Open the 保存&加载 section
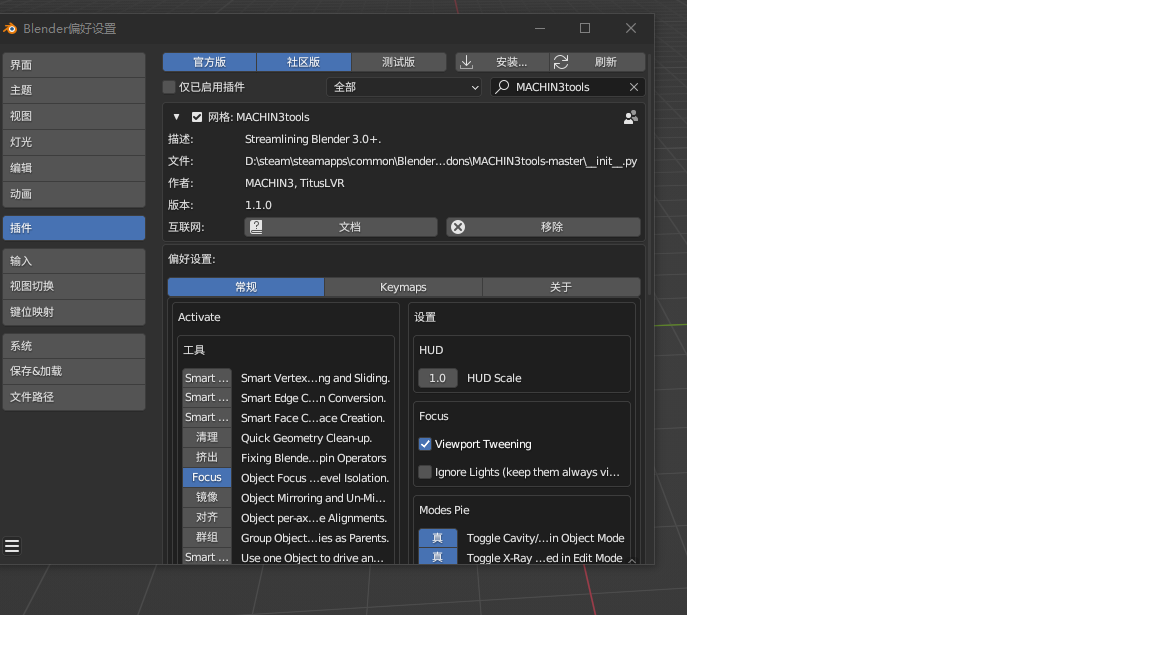This screenshot has height=648, width=1152. coord(73,371)
